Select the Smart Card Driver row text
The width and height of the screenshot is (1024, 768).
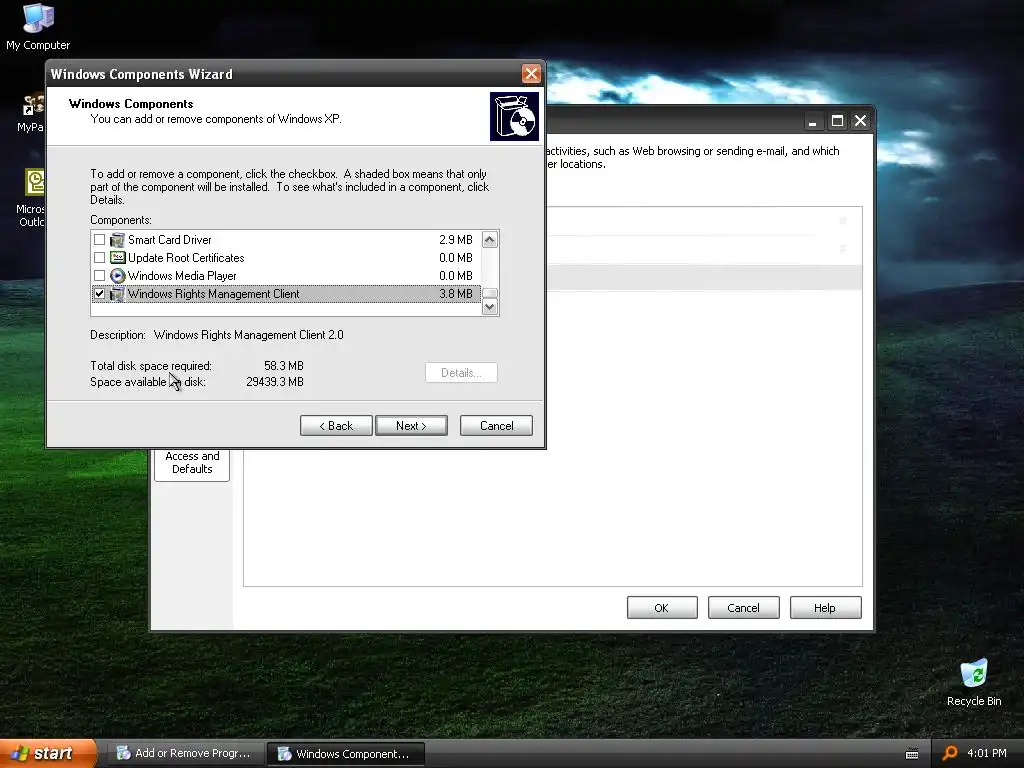click(170, 240)
